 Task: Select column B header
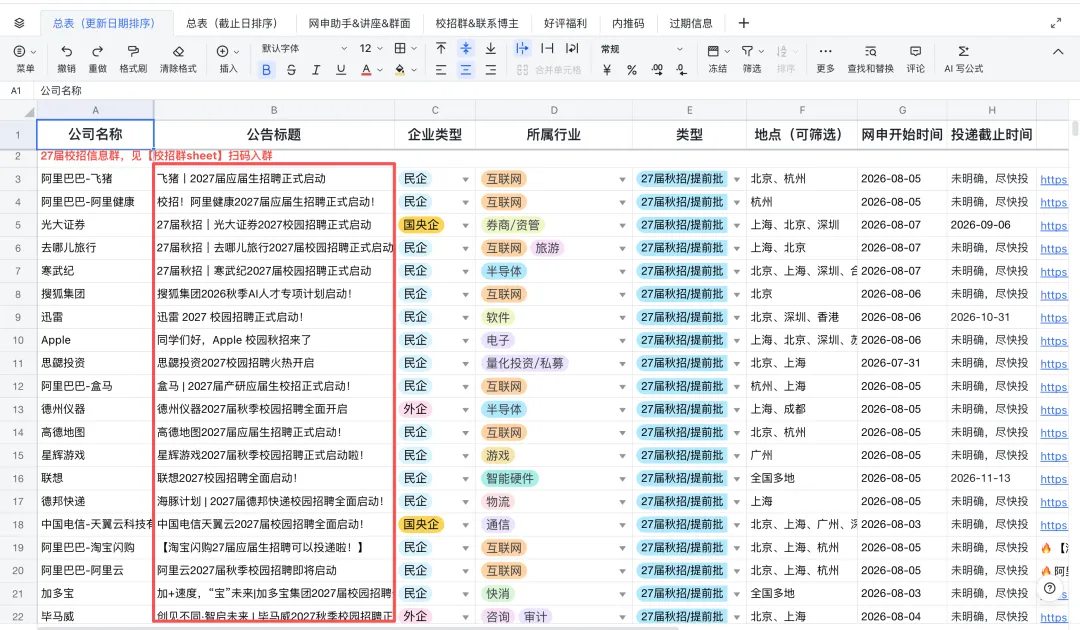(x=274, y=110)
